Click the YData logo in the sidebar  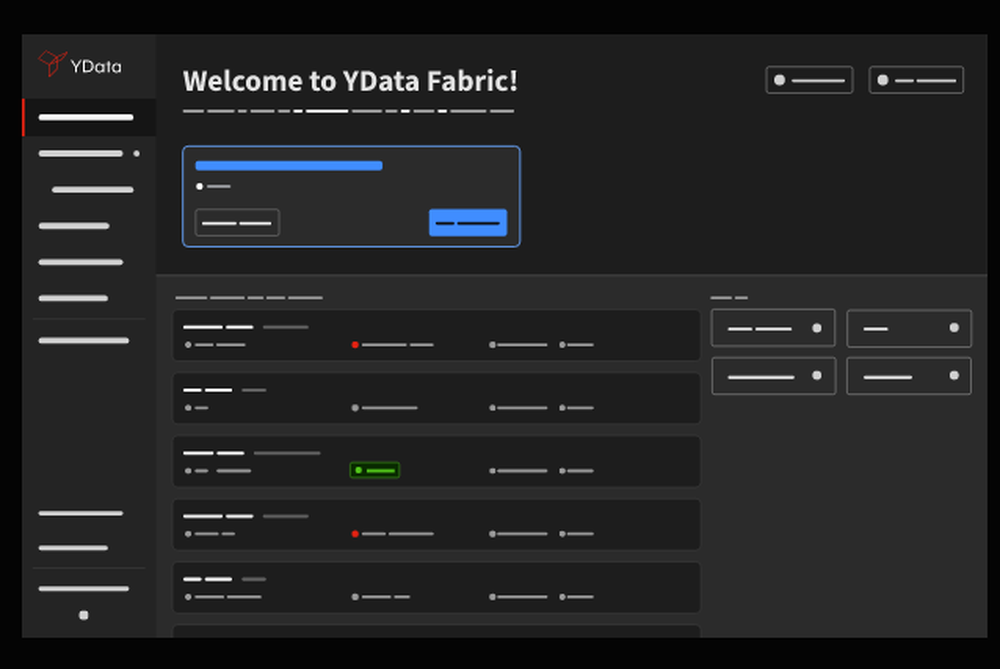point(80,64)
